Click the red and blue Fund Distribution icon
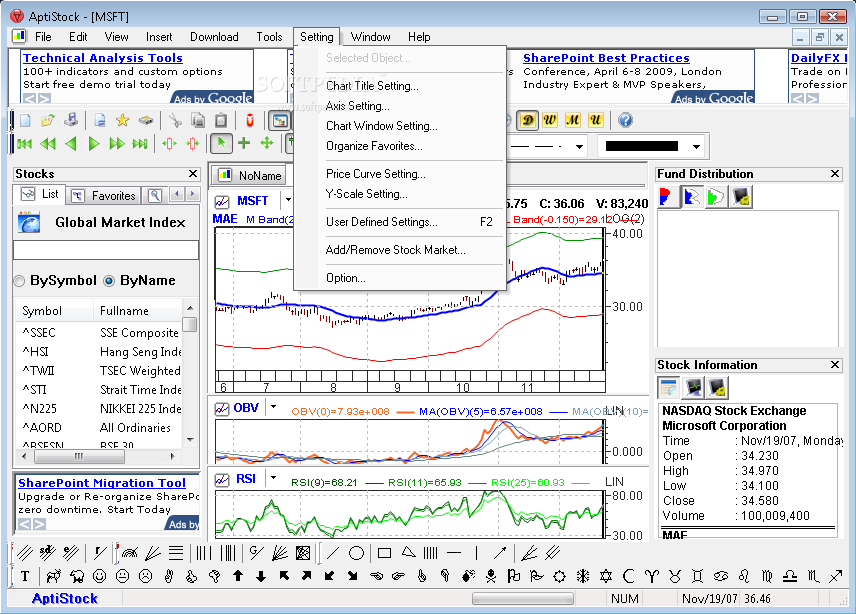Screen dimensions: 856x614 (x=667, y=196)
